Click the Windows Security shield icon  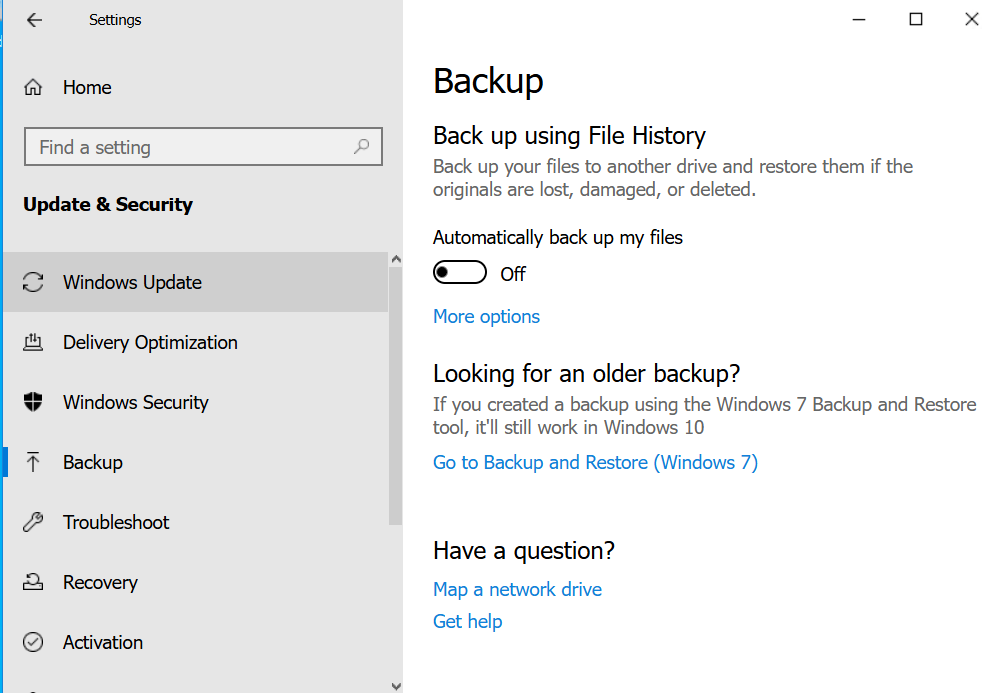click(x=33, y=402)
